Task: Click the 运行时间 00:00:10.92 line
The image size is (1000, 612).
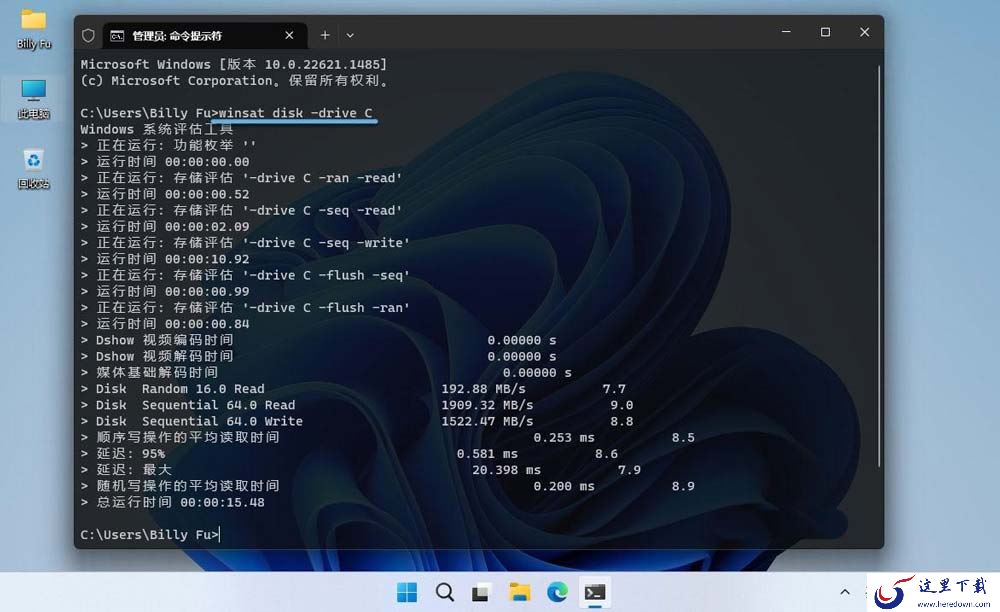Action: [x=165, y=259]
